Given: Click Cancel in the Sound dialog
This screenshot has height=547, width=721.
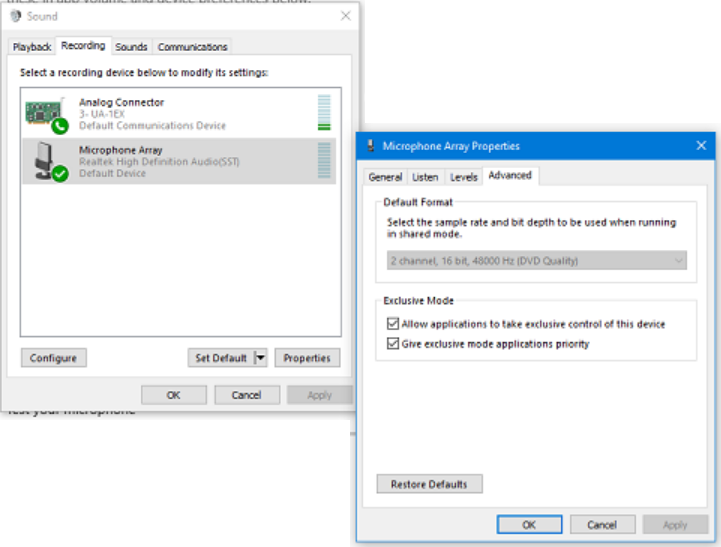Looking at the screenshot, I should point(246,395).
